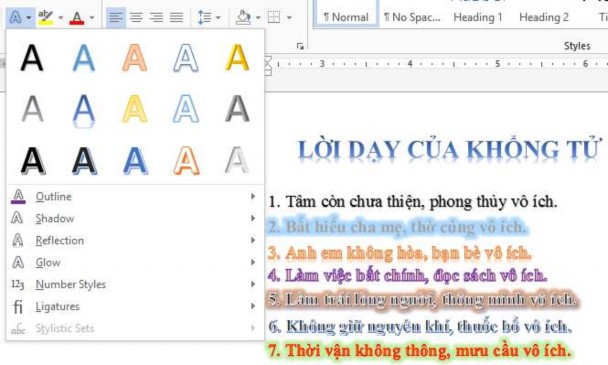
Task: Choose the blue fill text effect in first row
Action: (x=83, y=58)
